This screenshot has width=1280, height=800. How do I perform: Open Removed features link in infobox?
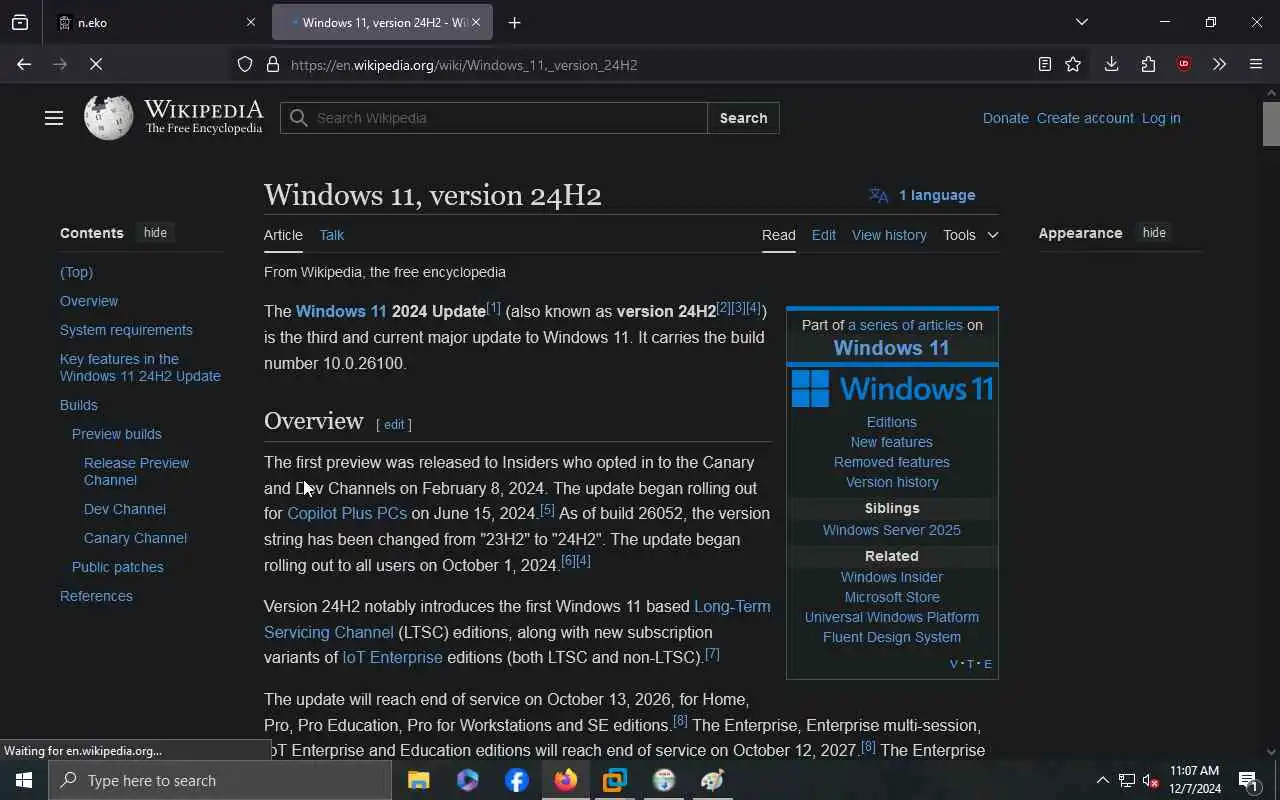pyautogui.click(x=892, y=462)
